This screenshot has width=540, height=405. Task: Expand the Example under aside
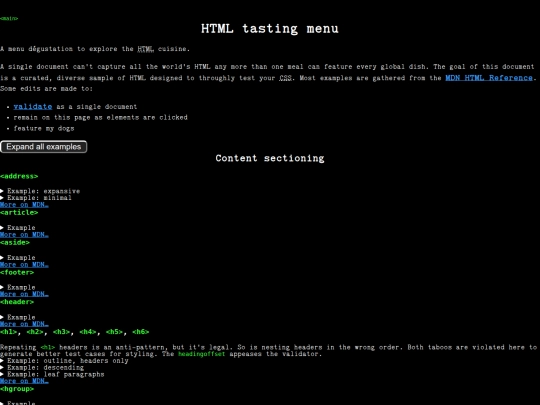click(x=18, y=258)
